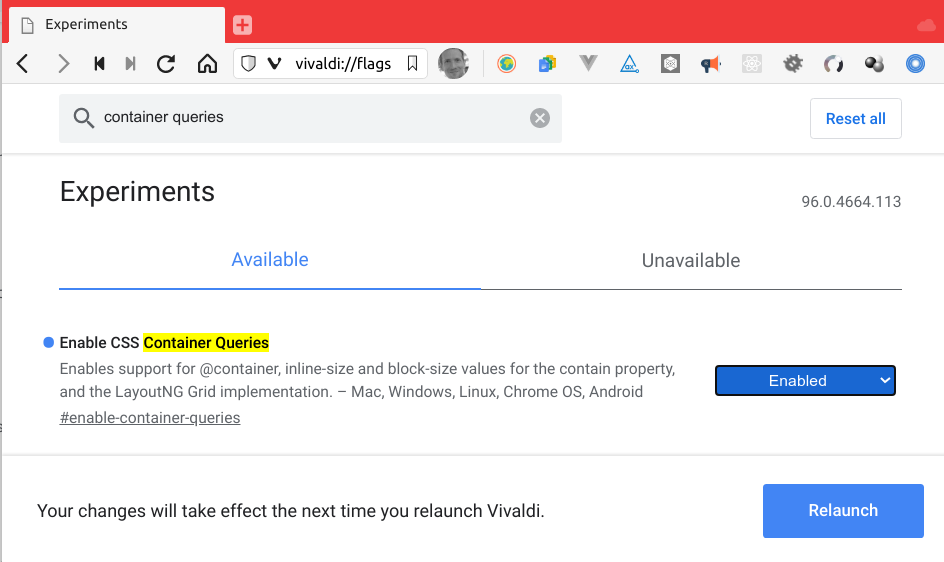The image size is (944, 562).
Task: Open the #enable-container-queries link
Action: tap(150, 418)
